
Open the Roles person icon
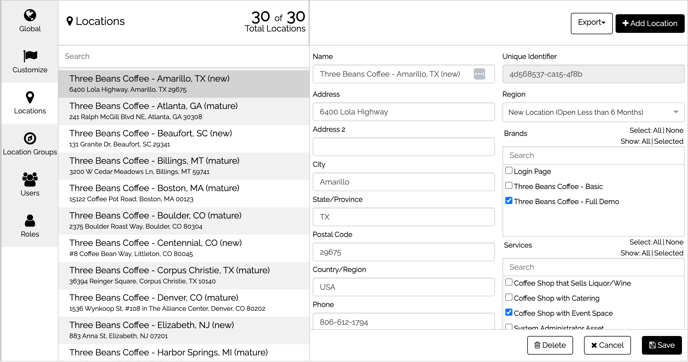coord(30,220)
